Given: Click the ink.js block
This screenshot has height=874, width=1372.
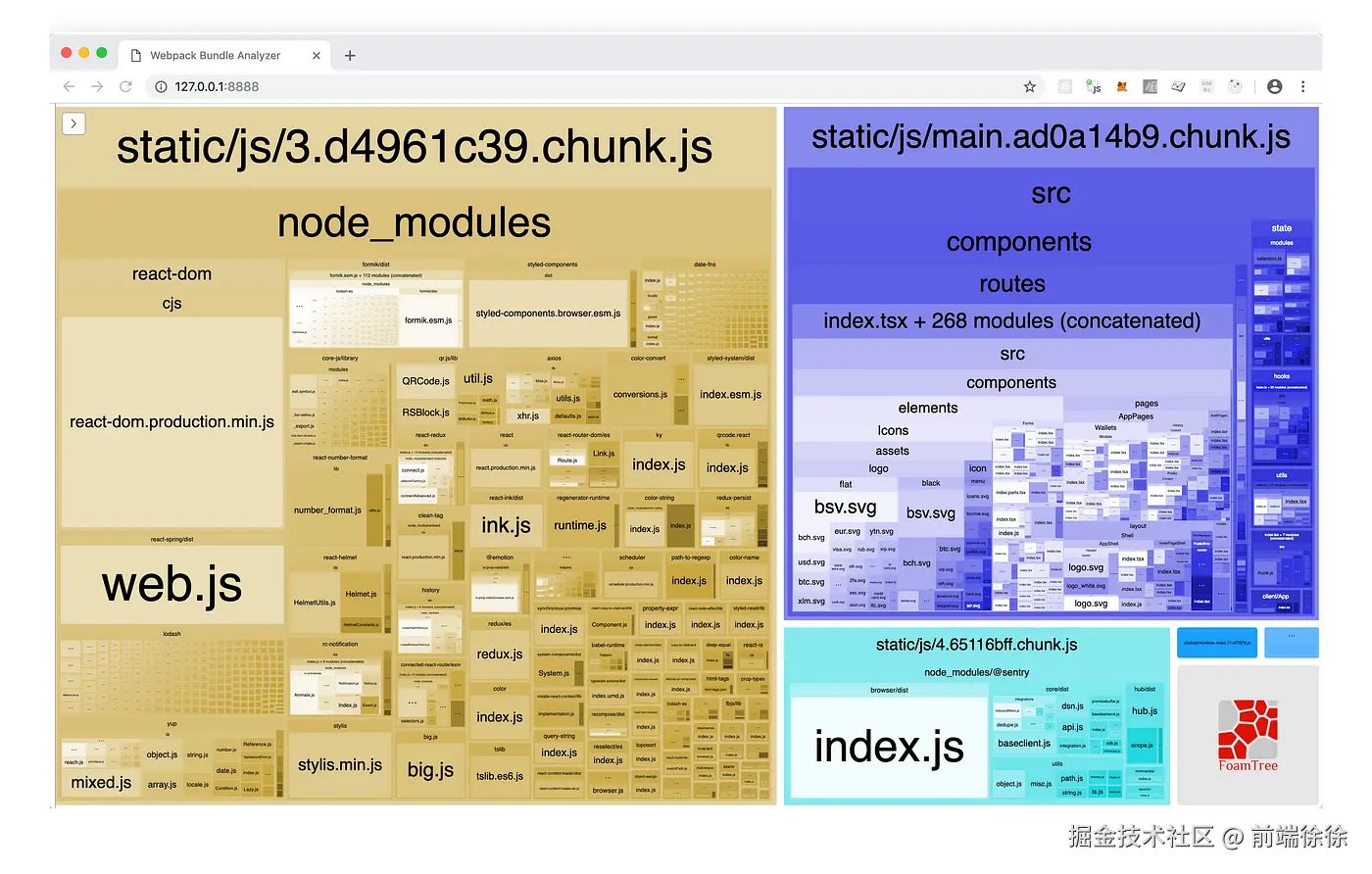Looking at the screenshot, I should pos(506,526).
